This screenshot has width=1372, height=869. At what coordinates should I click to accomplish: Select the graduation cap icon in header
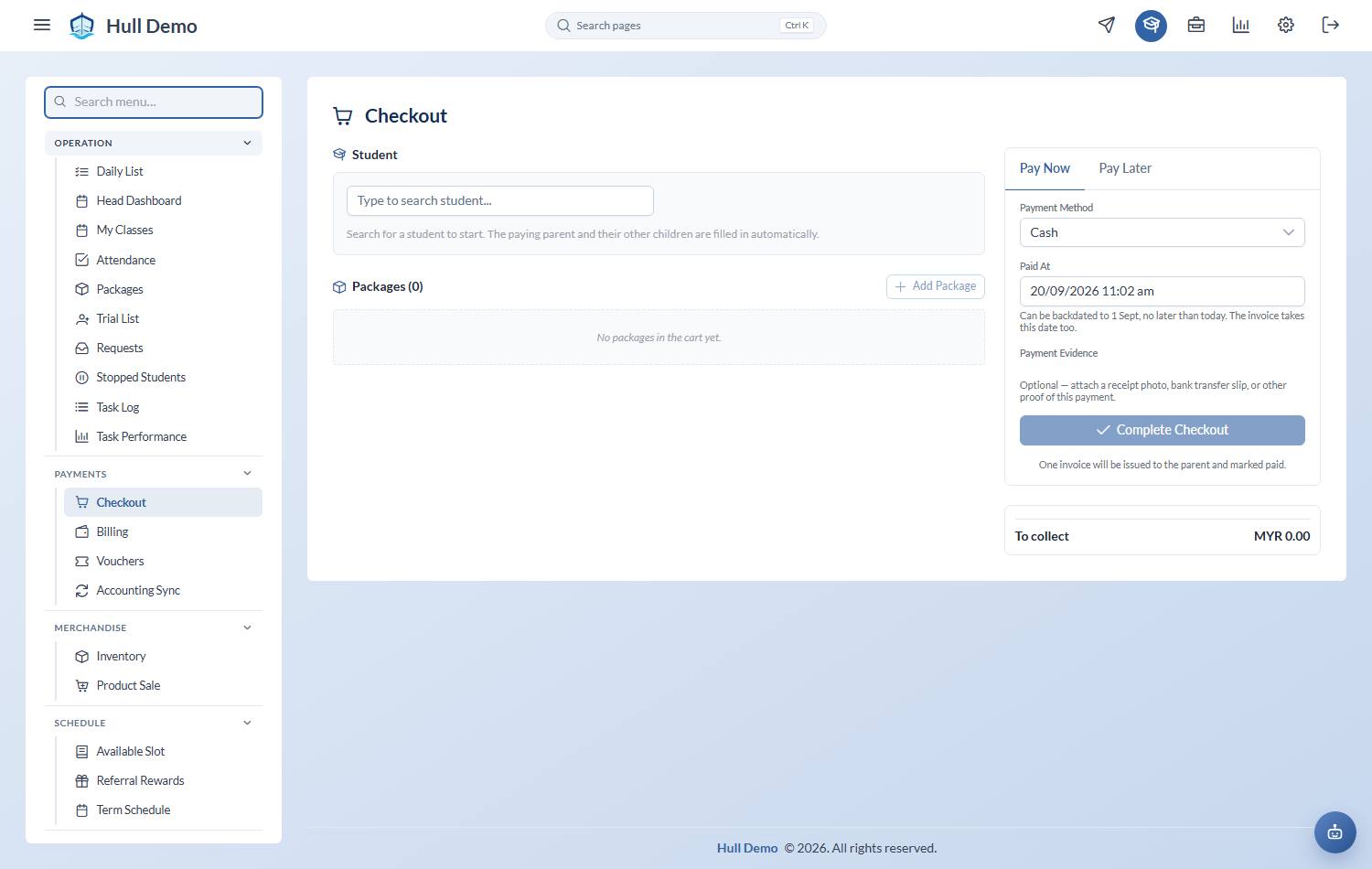[x=1151, y=25]
